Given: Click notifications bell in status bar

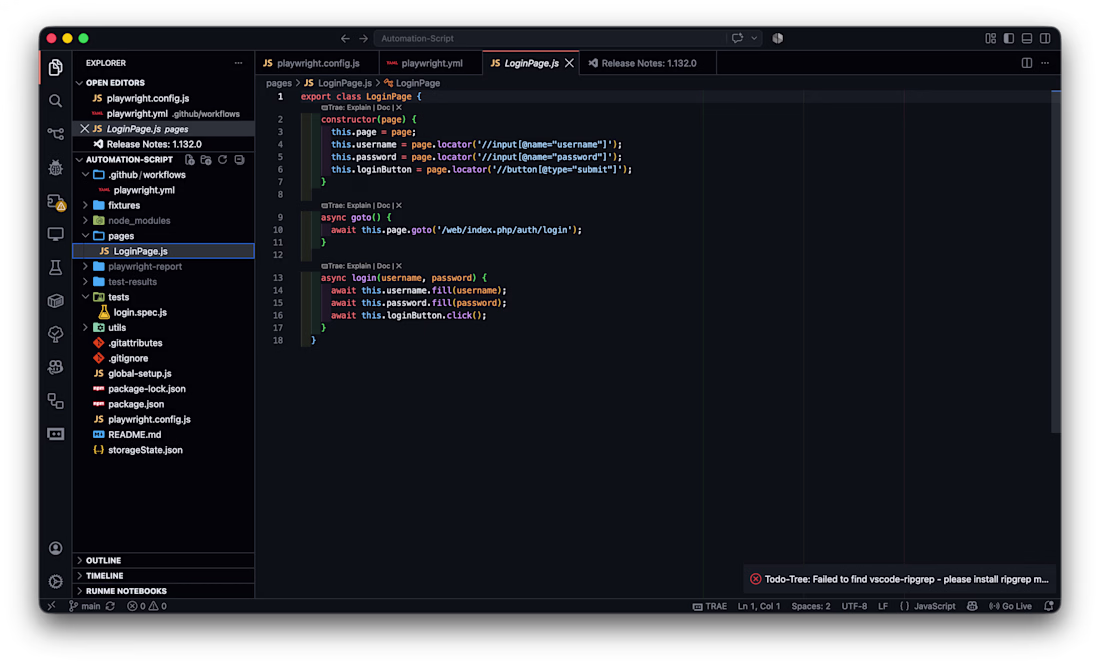Looking at the screenshot, I should click(1048, 606).
